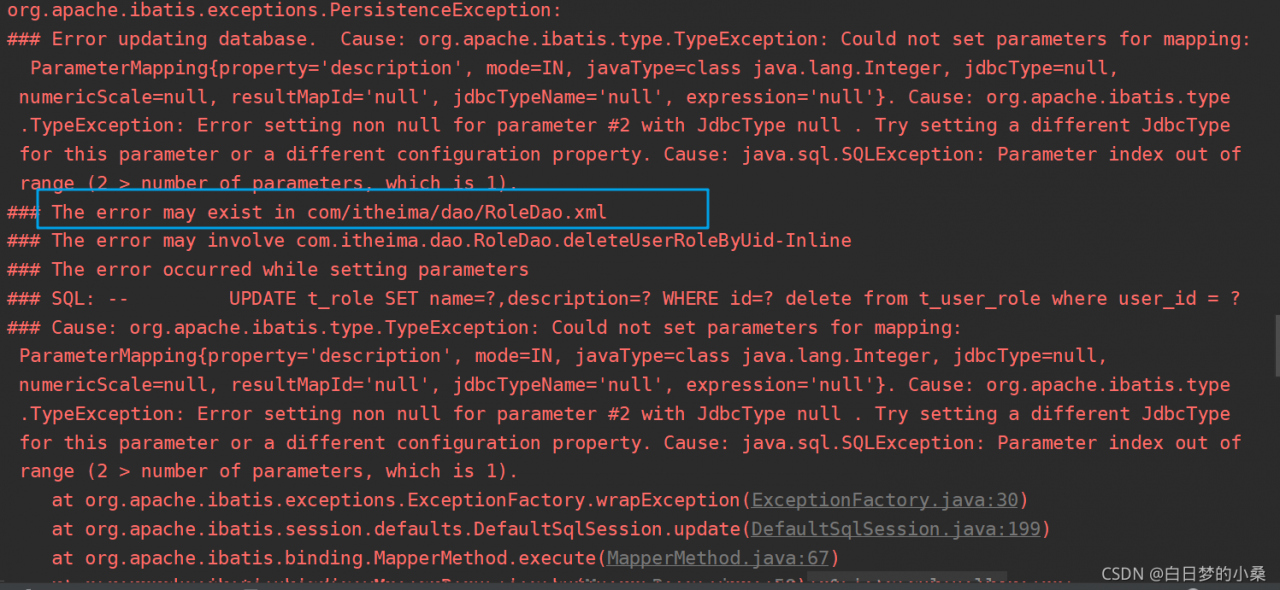
Task: Click the CSDN watermark text
Action: [x=1183, y=574]
